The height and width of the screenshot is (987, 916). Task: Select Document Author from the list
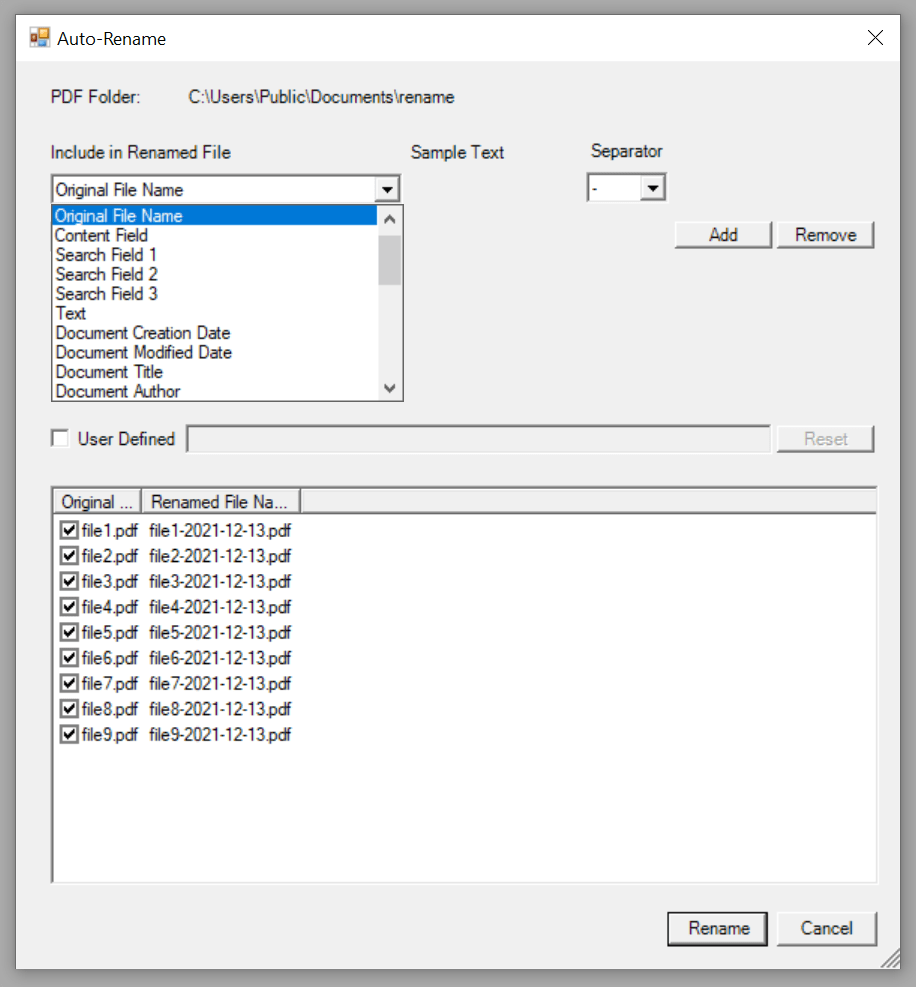click(x=117, y=391)
